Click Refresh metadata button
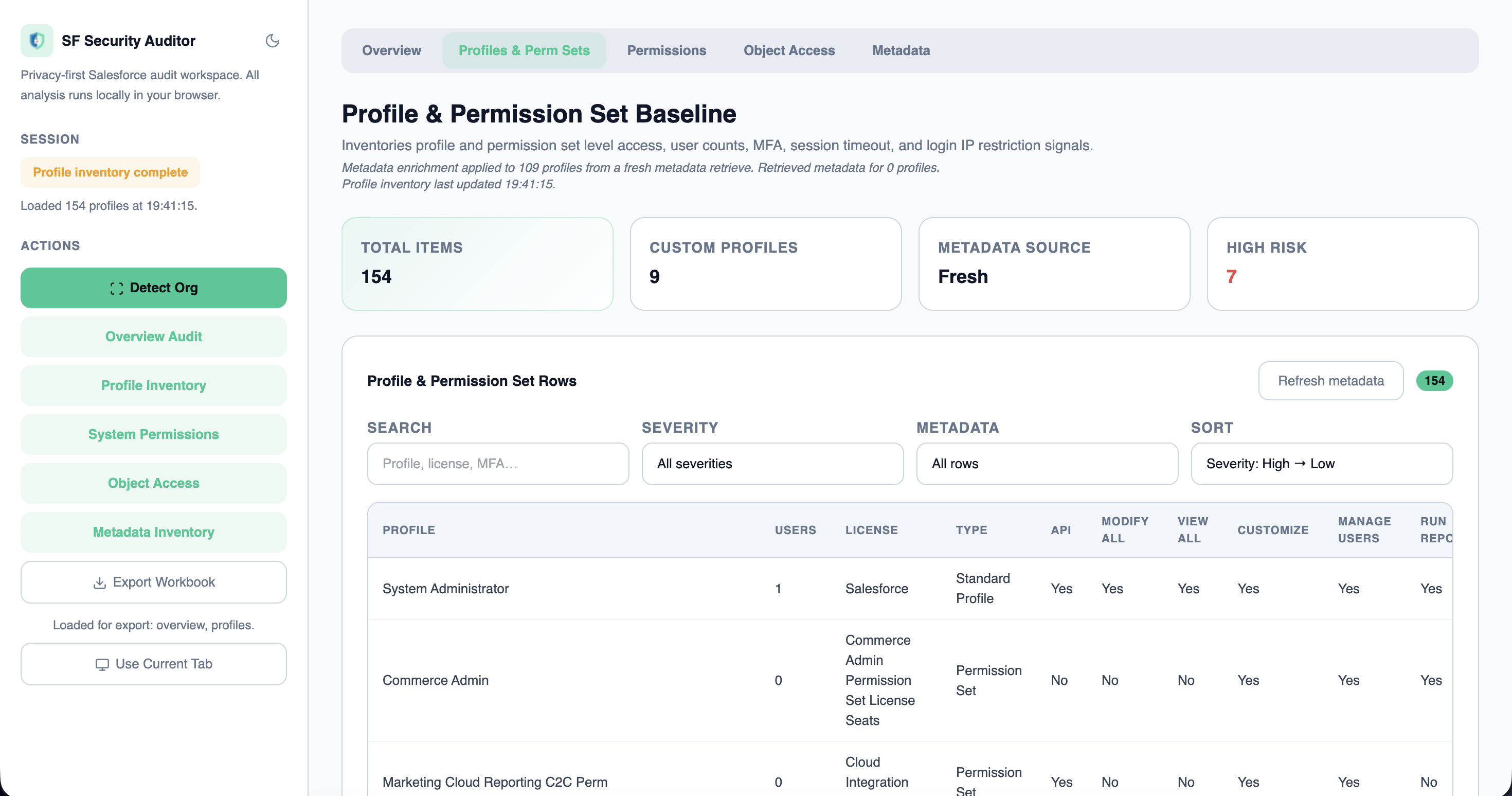The width and height of the screenshot is (1512, 796). [1330, 381]
